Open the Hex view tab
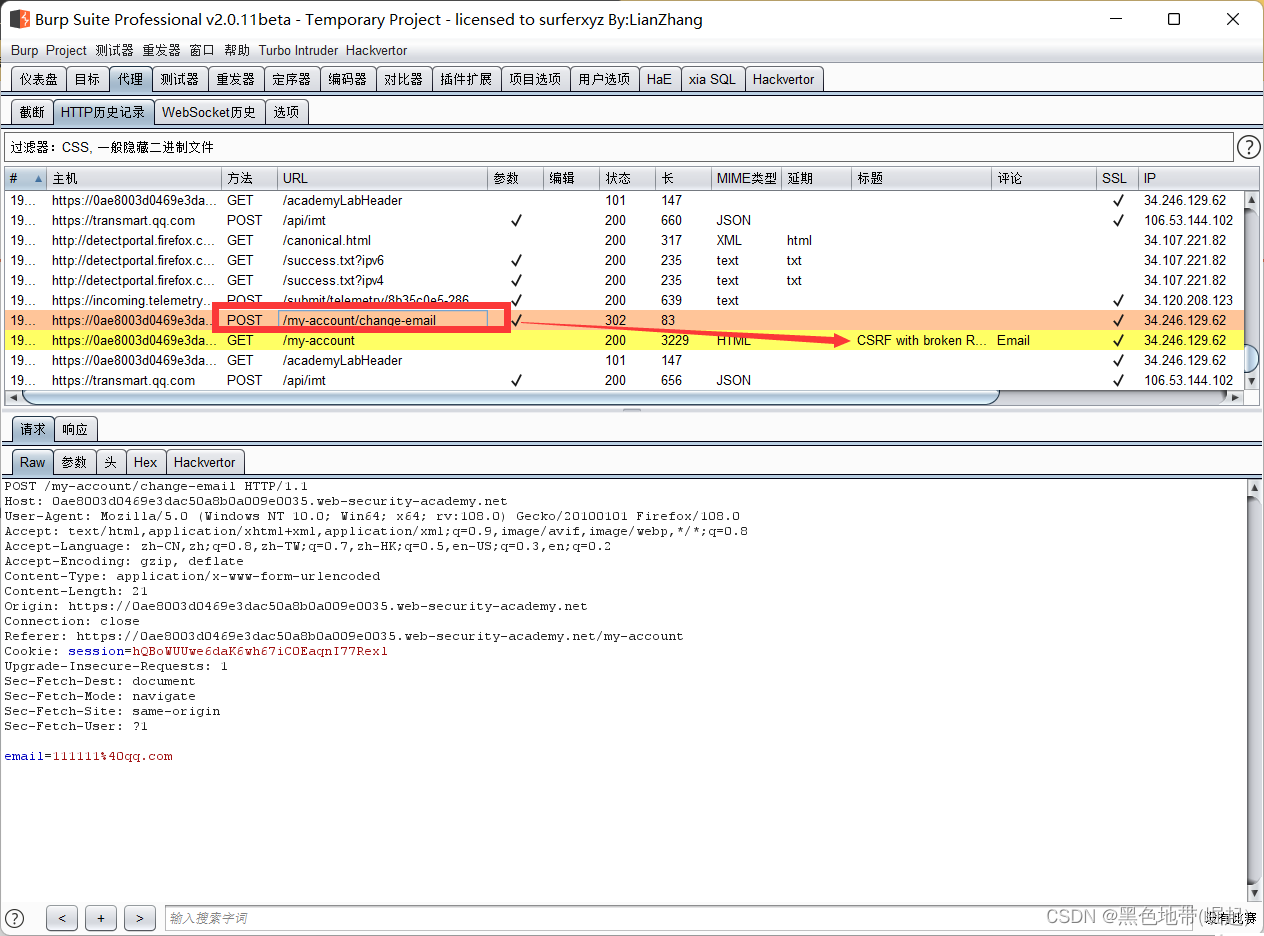 pyautogui.click(x=145, y=462)
